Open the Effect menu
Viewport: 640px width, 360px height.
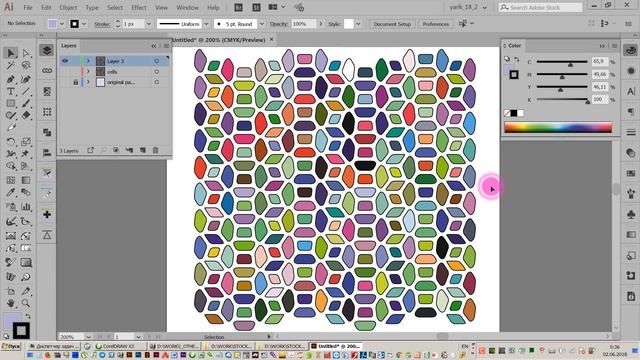point(139,7)
